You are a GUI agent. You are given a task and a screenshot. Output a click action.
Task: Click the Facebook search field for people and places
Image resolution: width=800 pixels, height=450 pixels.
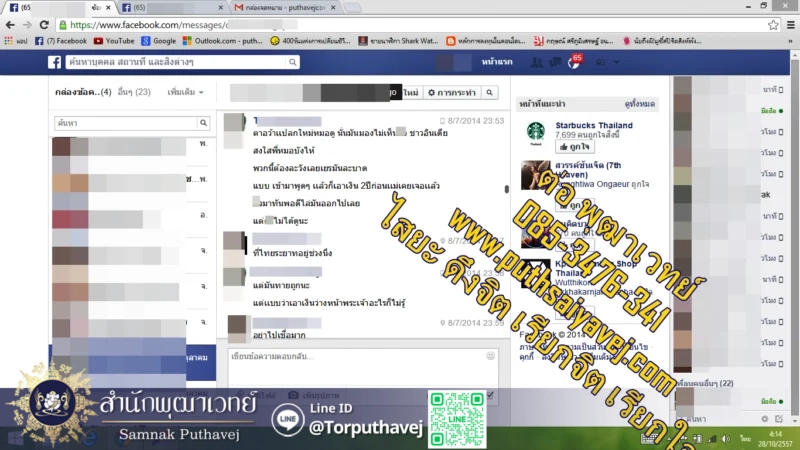[176, 62]
